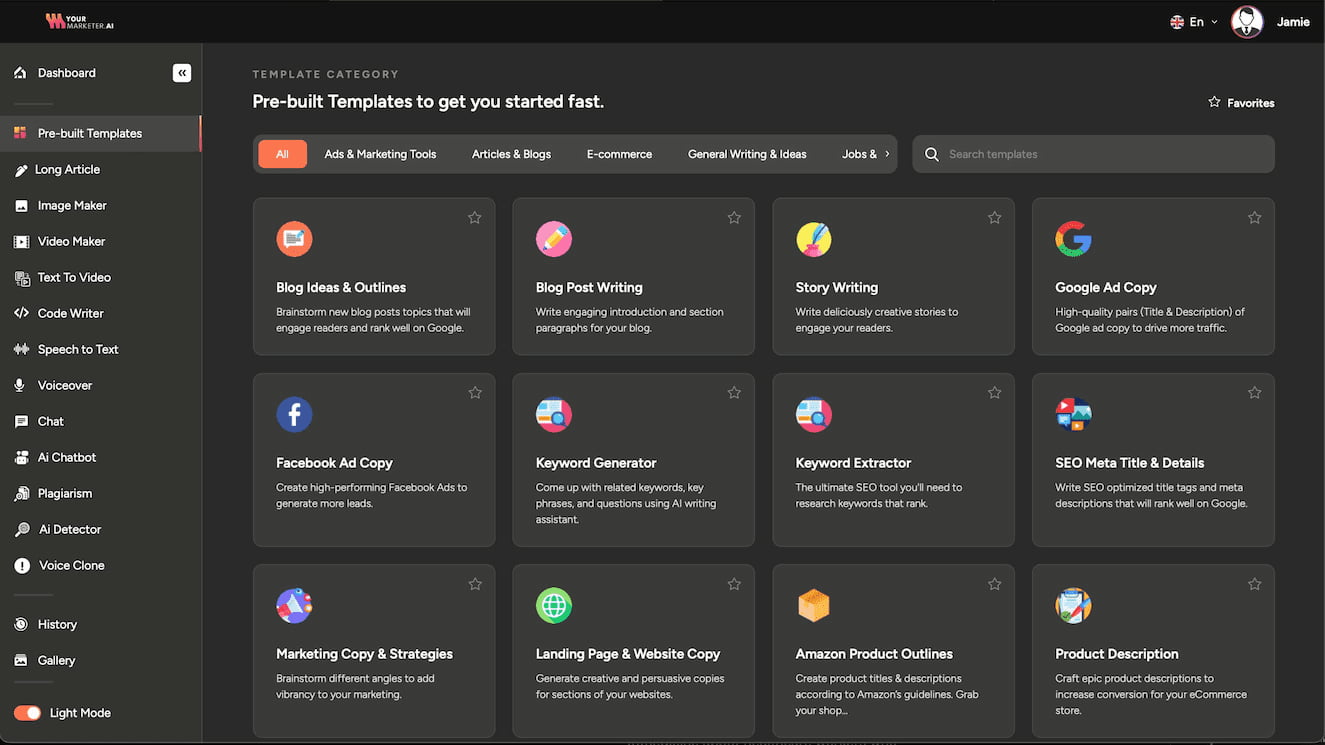The height and width of the screenshot is (745, 1325).
Task: Star the Facebook Ad Copy template
Action: click(x=474, y=392)
